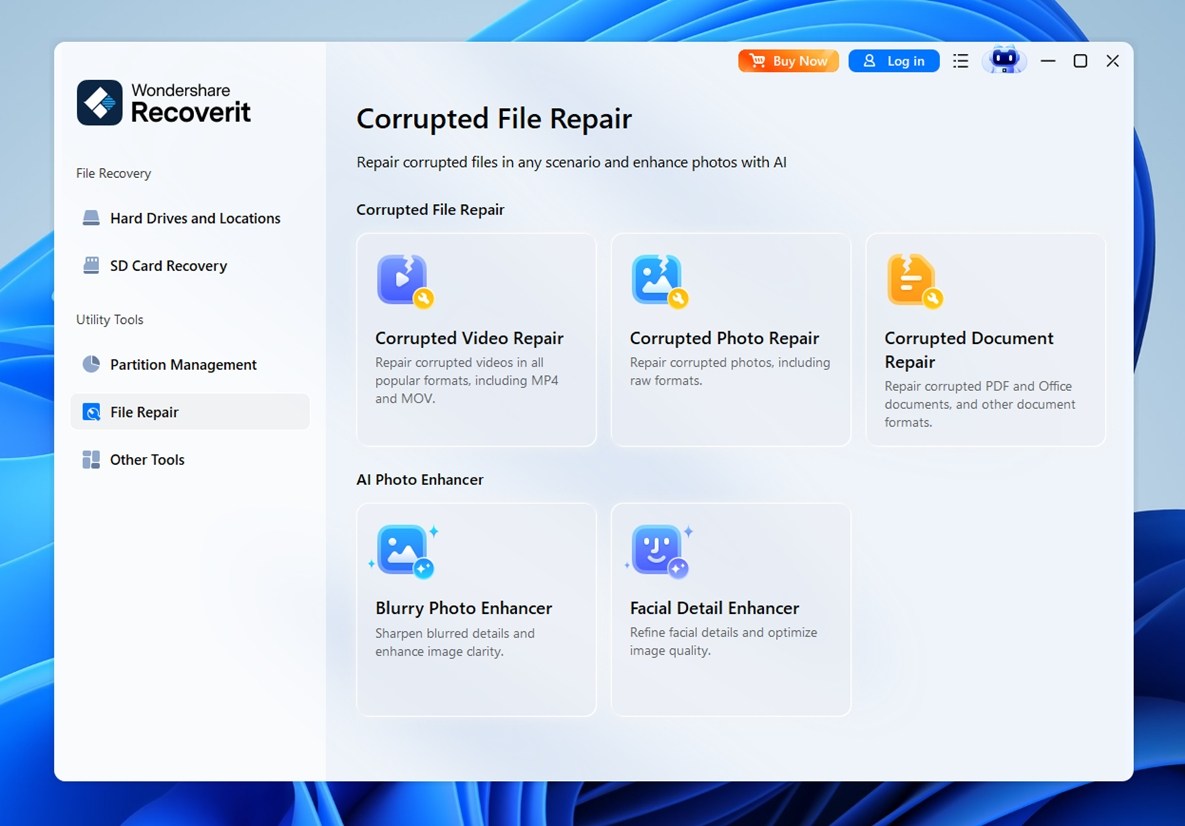Click the Log in button label
Screen dimensions: 1185x826
coord(905,60)
